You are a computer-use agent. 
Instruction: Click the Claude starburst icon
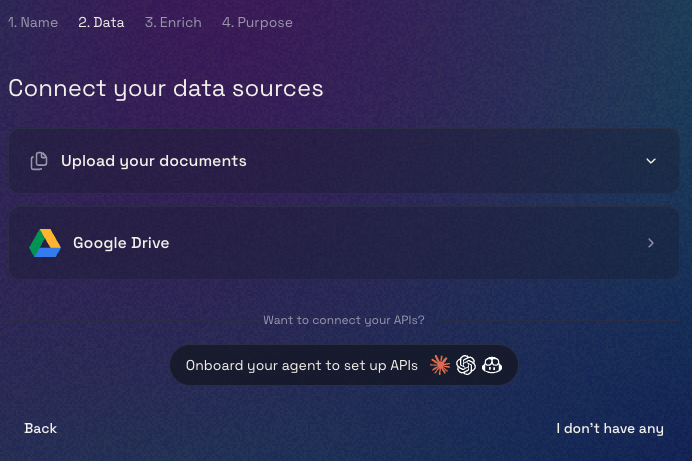click(x=440, y=365)
